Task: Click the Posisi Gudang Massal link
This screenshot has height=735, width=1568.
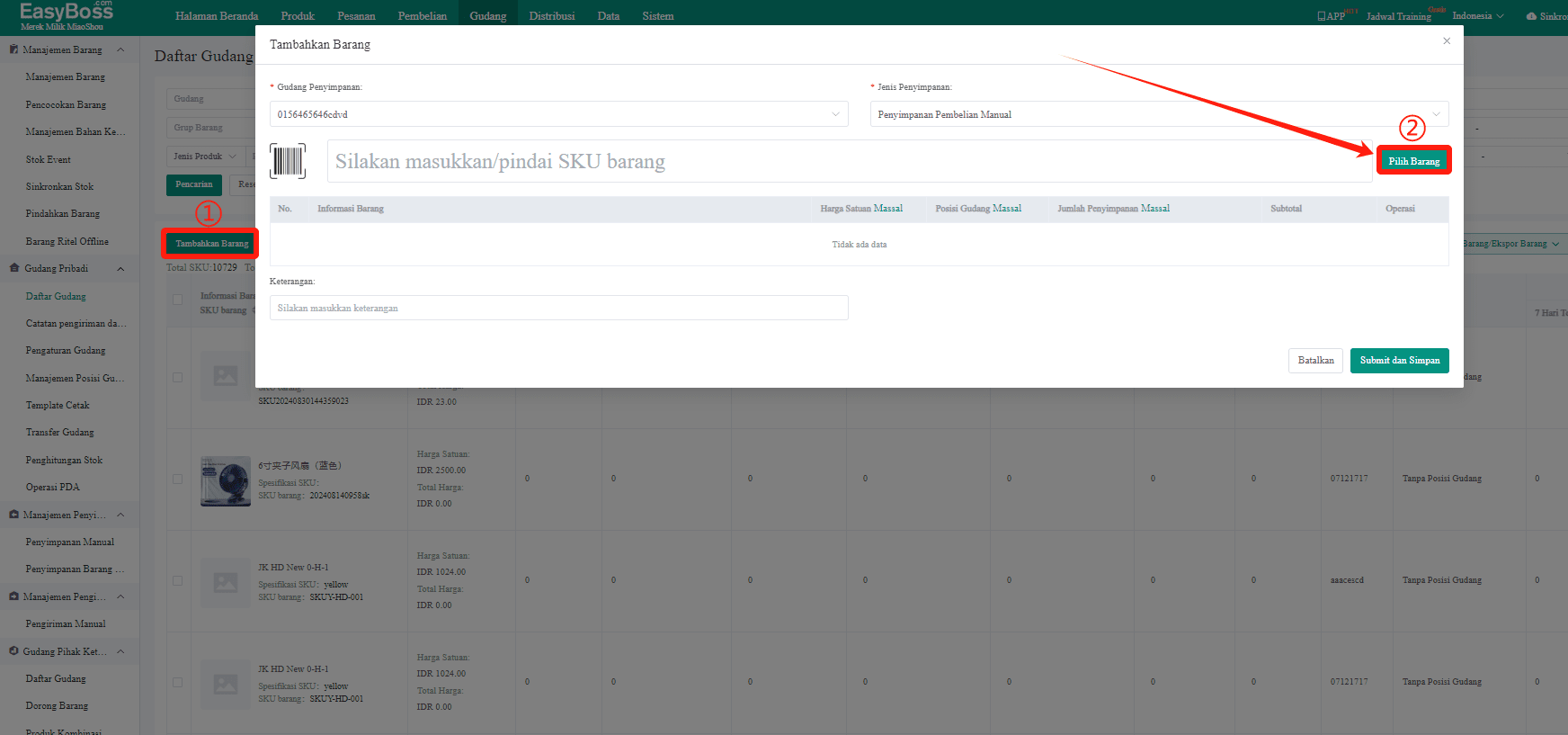Action: click(x=1006, y=209)
